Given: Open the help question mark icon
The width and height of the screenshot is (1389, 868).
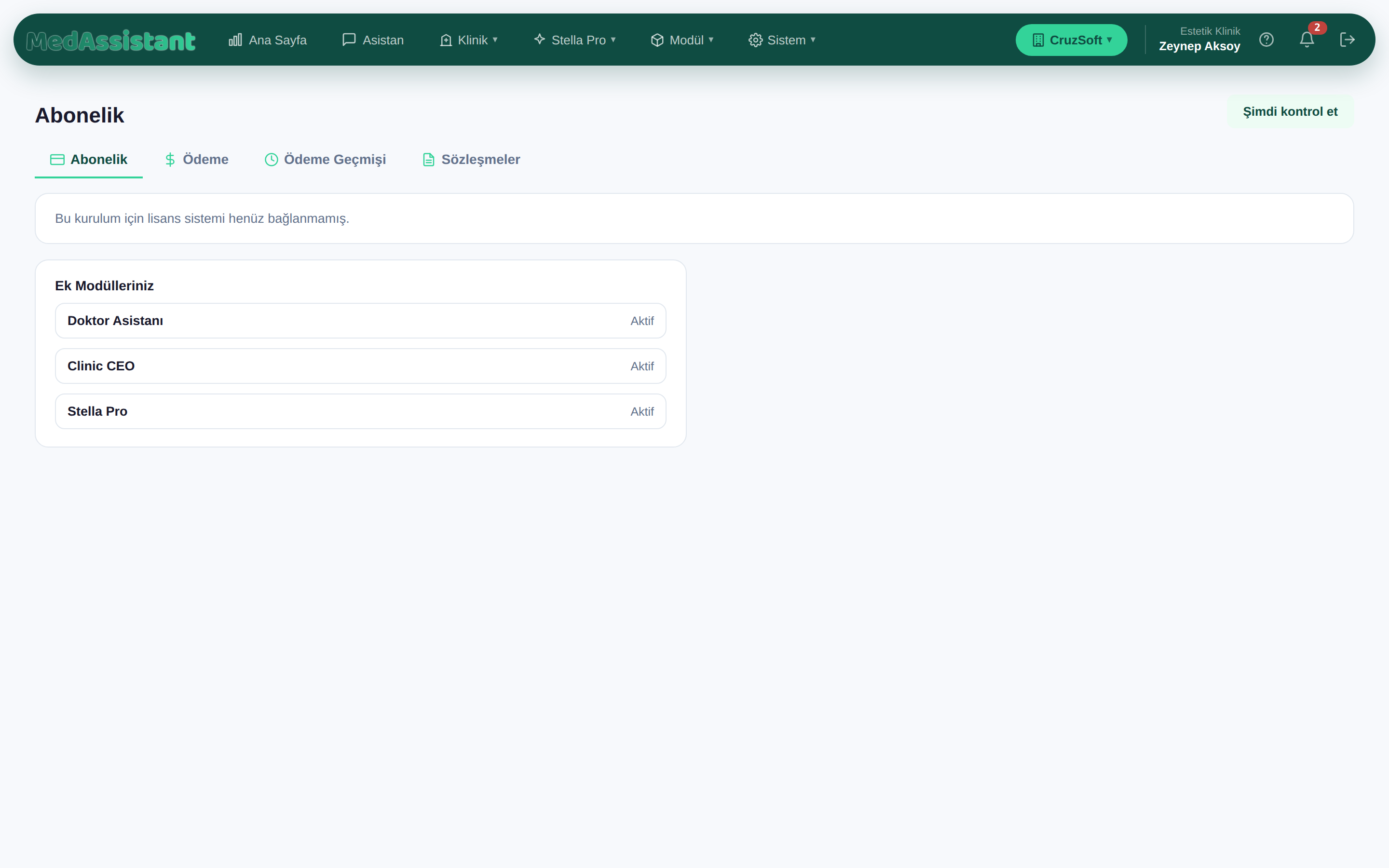Looking at the screenshot, I should 1266,40.
